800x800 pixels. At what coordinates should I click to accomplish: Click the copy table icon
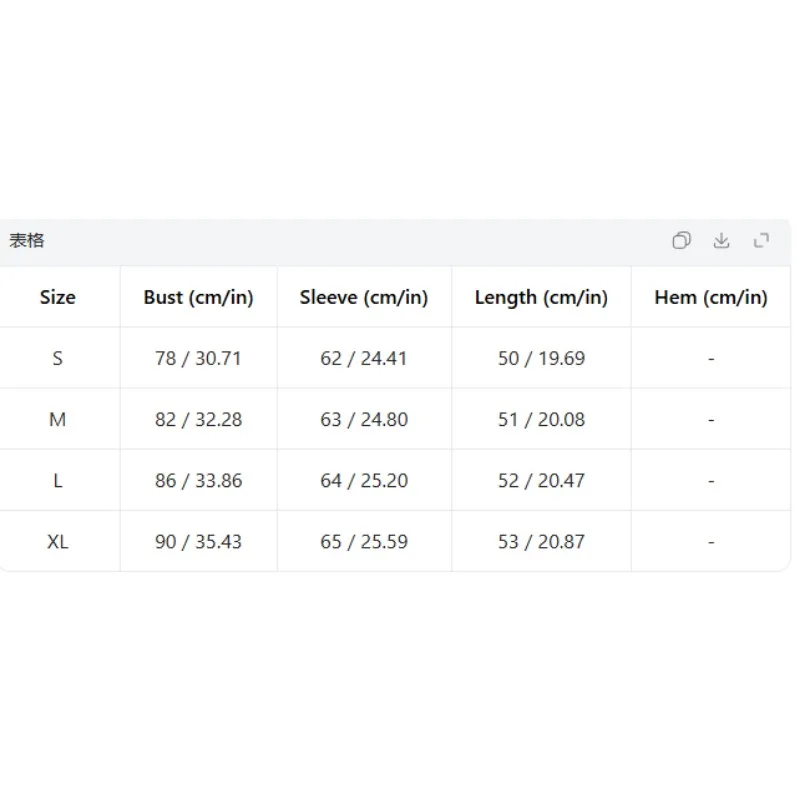pos(681,240)
